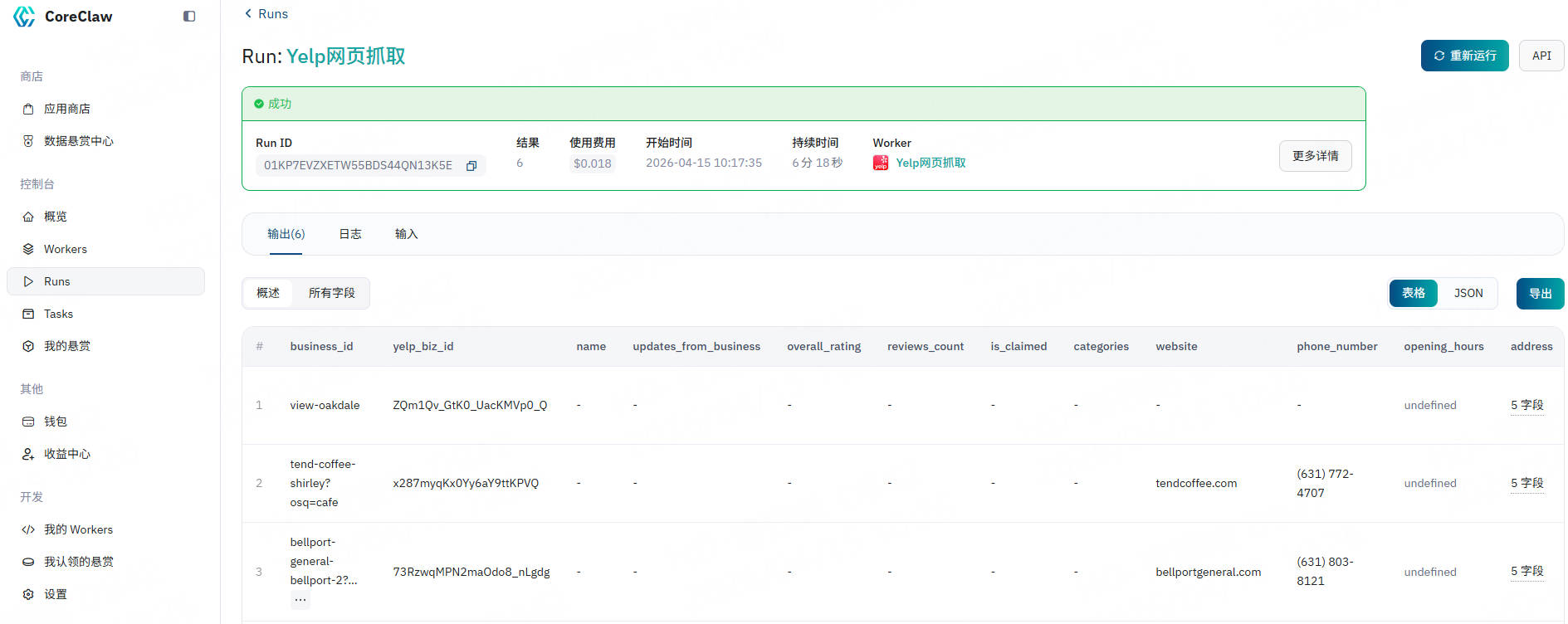
Task: Open the Tasks page
Action: 58,314
